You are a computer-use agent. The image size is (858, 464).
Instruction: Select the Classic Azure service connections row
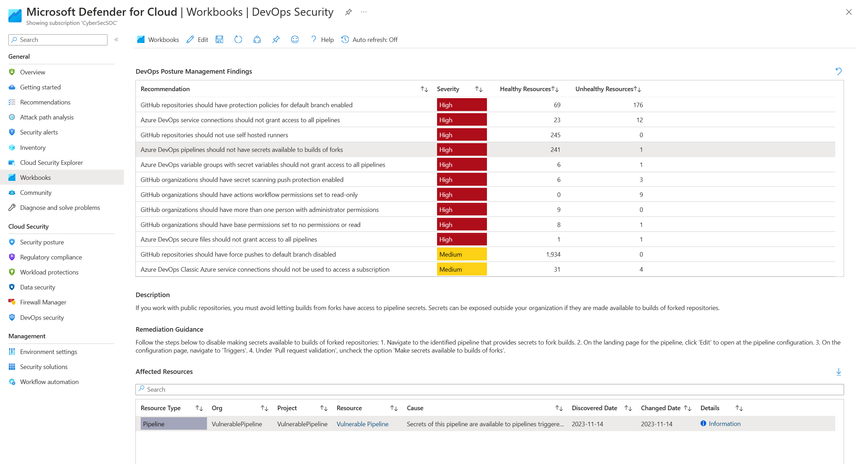tap(485, 269)
